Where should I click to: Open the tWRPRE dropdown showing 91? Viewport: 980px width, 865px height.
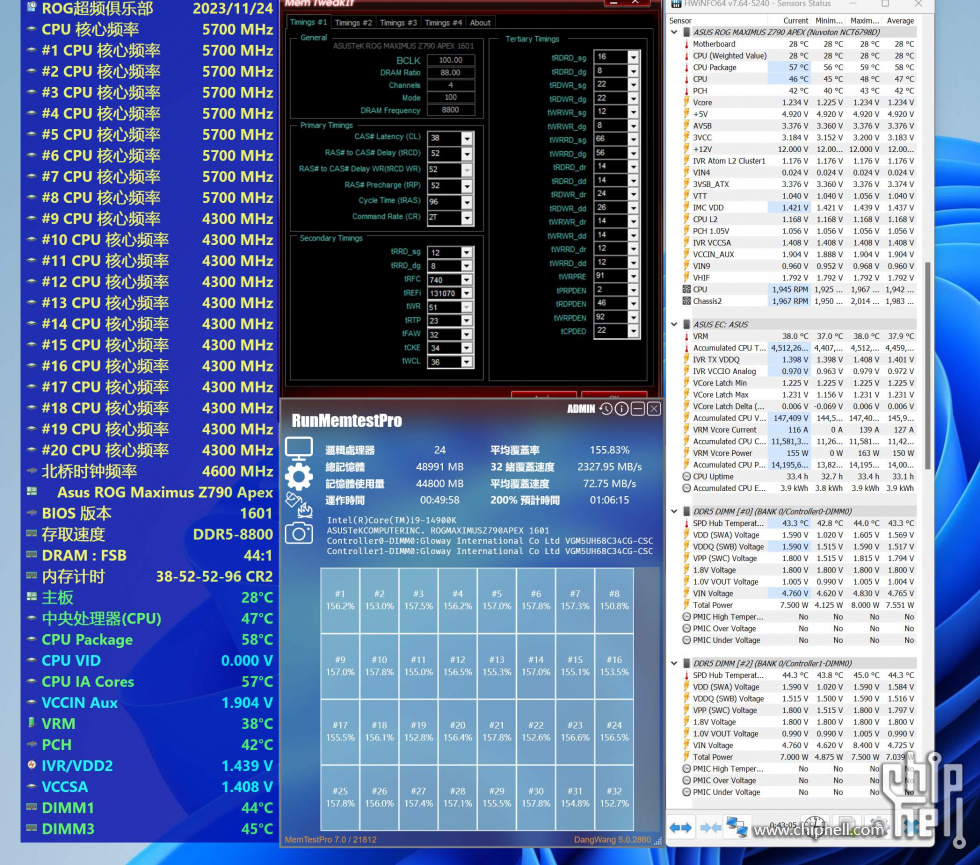click(x=633, y=276)
